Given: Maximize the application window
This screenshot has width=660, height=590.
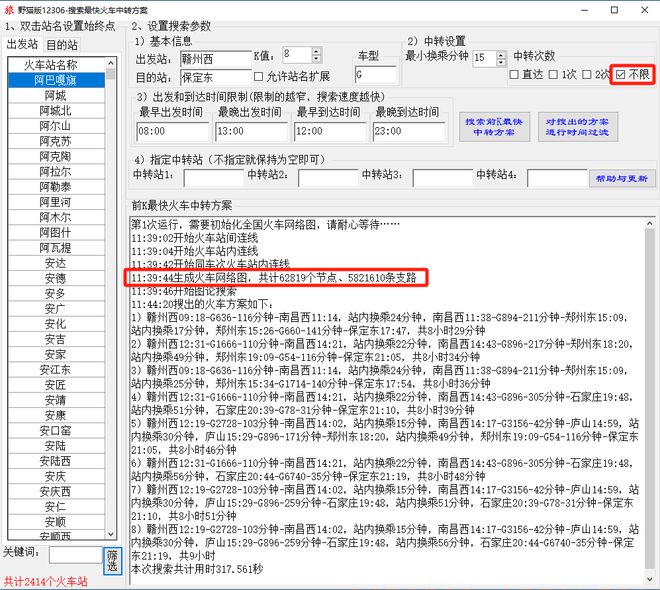Looking at the screenshot, I should pos(614,10).
